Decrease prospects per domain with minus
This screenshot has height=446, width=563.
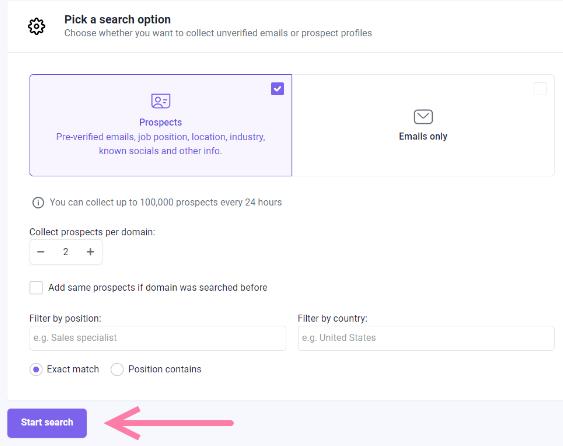[41, 252]
